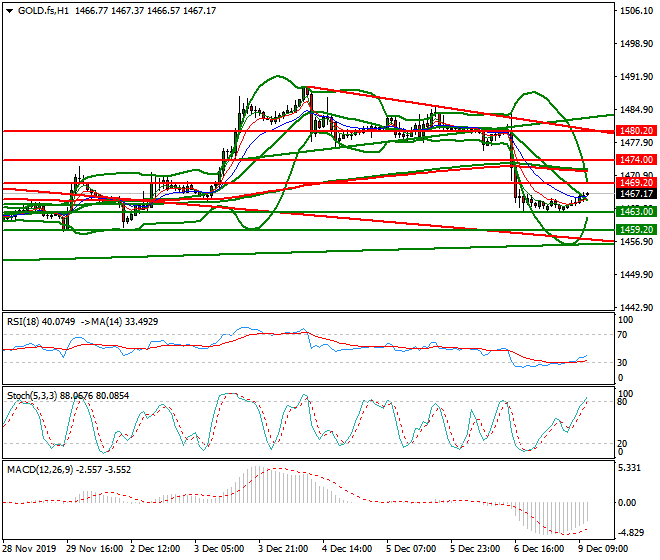Click the 5 Dec 23:00 time label
This screenshot has height=560, width=660.
tap(475, 549)
